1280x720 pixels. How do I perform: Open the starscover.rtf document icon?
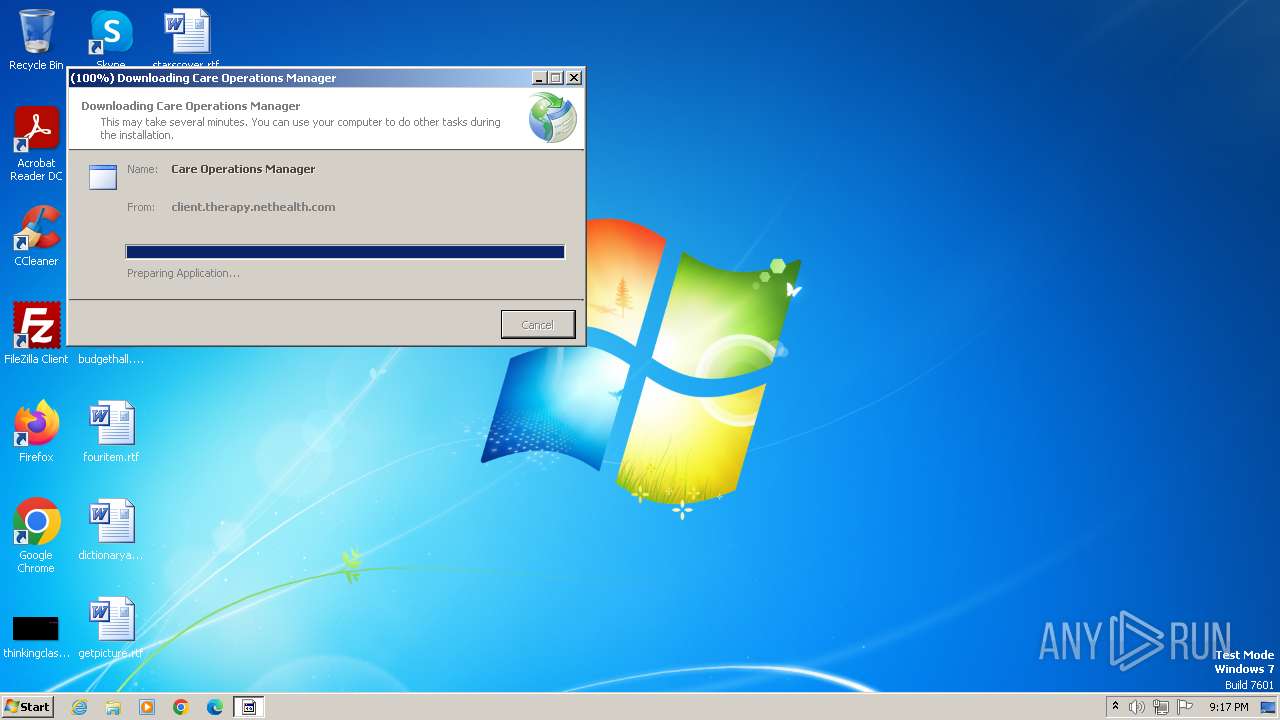tap(186, 40)
